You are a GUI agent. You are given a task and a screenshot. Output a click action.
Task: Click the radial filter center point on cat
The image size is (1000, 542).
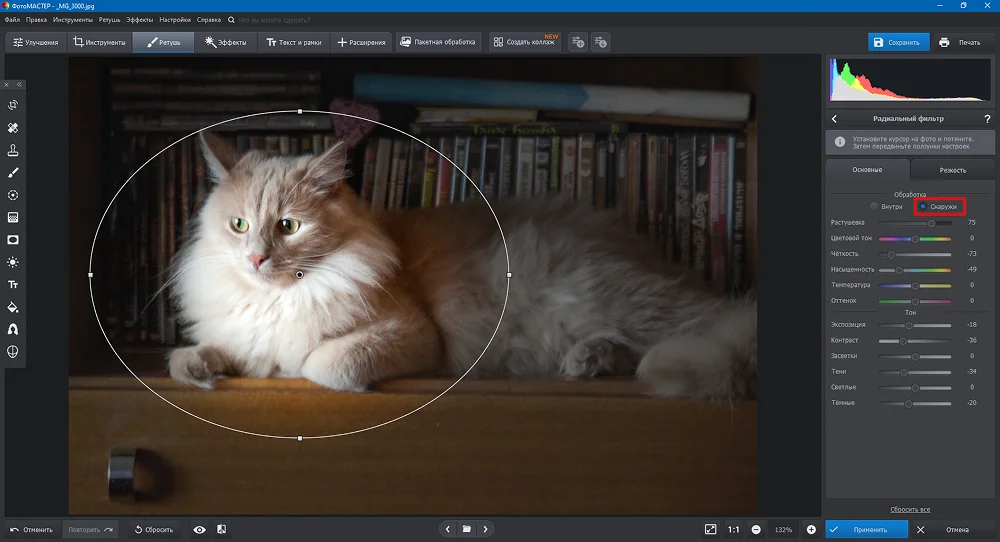point(300,275)
